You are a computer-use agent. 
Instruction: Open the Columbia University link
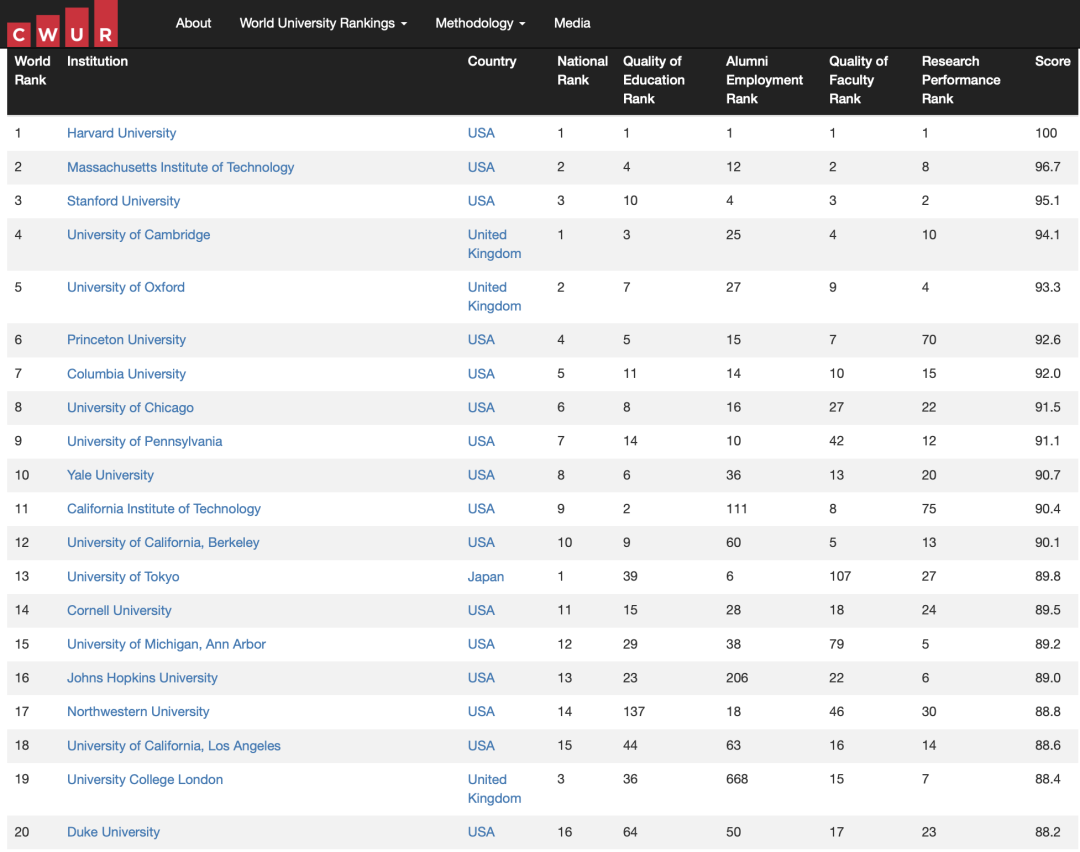(126, 373)
